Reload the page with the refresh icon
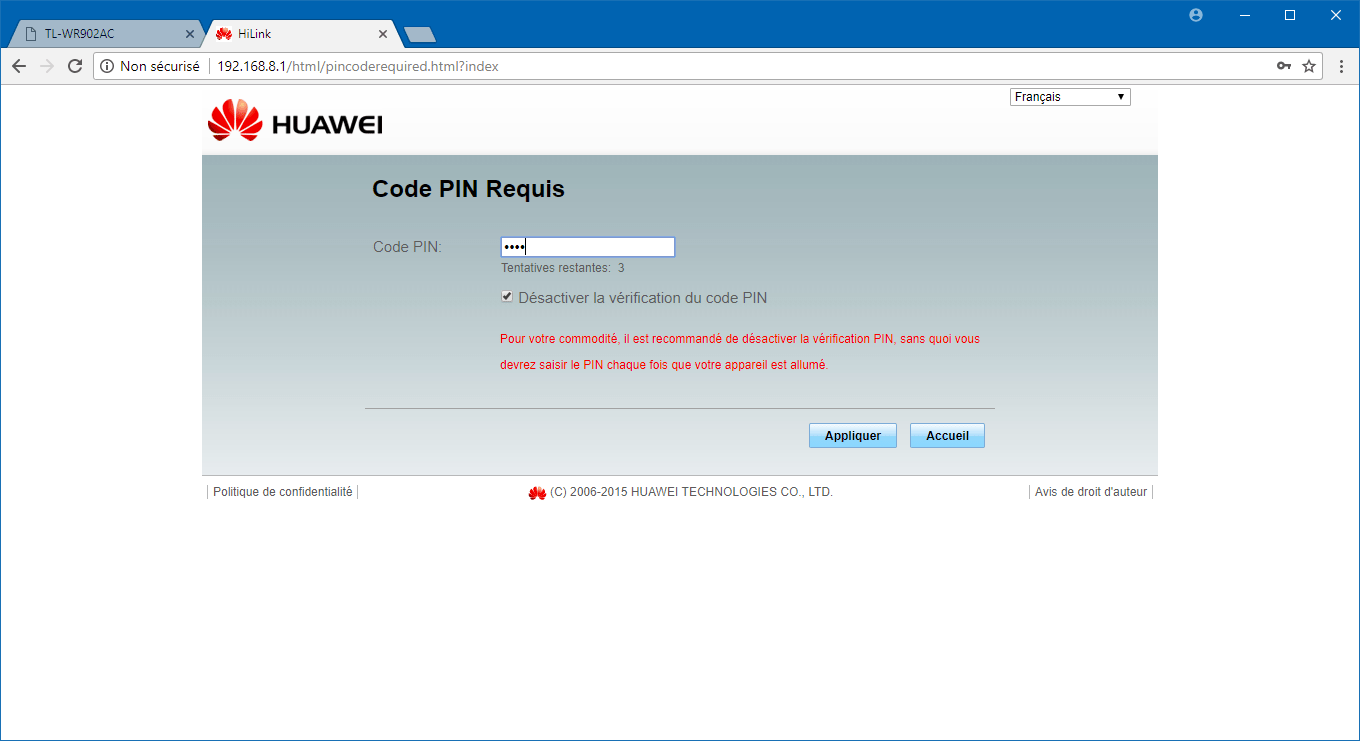The image size is (1360, 741). [x=75, y=66]
